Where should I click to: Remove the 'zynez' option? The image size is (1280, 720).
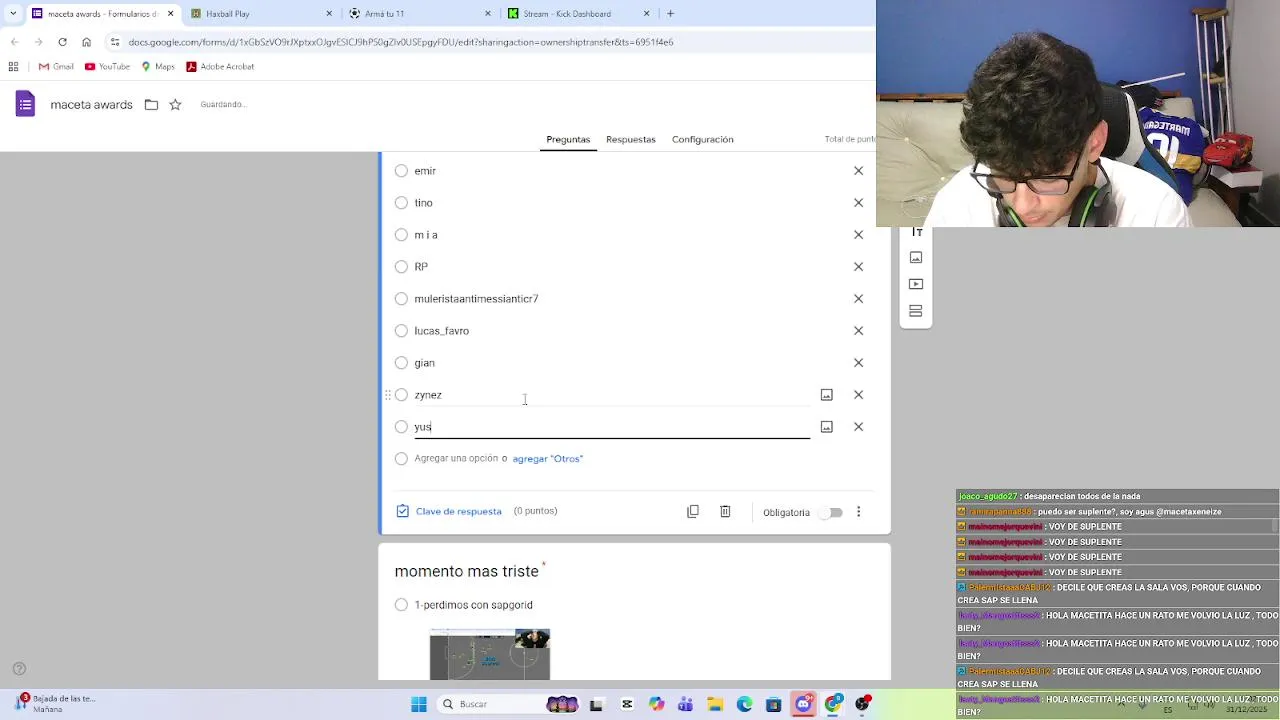pos(858,395)
